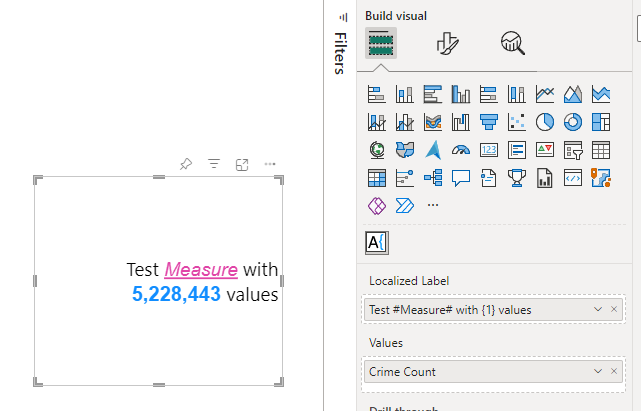Open More options on the visual header

pos(270,164)
